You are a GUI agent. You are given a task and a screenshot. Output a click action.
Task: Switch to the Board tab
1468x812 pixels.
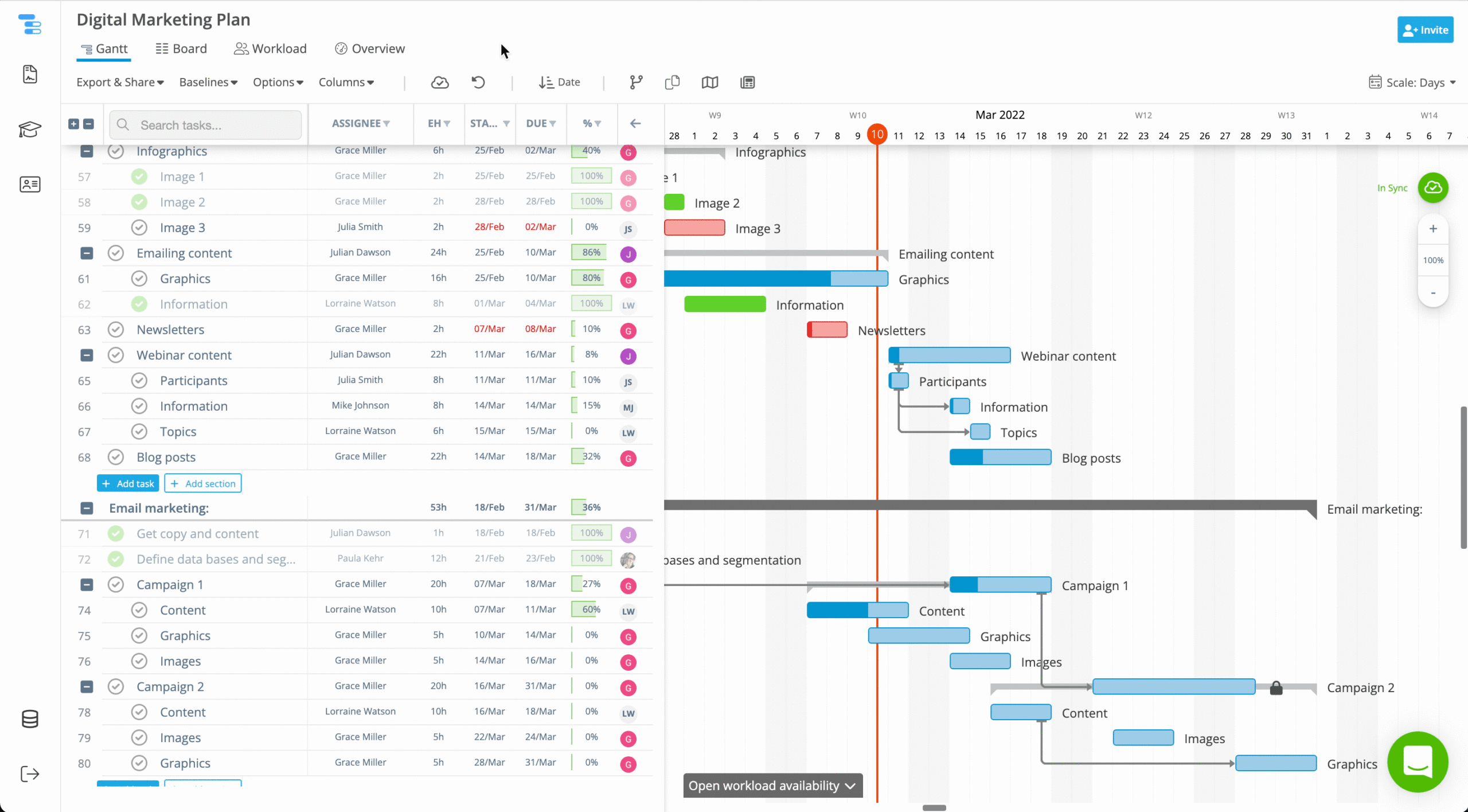[x=181, y=48]
